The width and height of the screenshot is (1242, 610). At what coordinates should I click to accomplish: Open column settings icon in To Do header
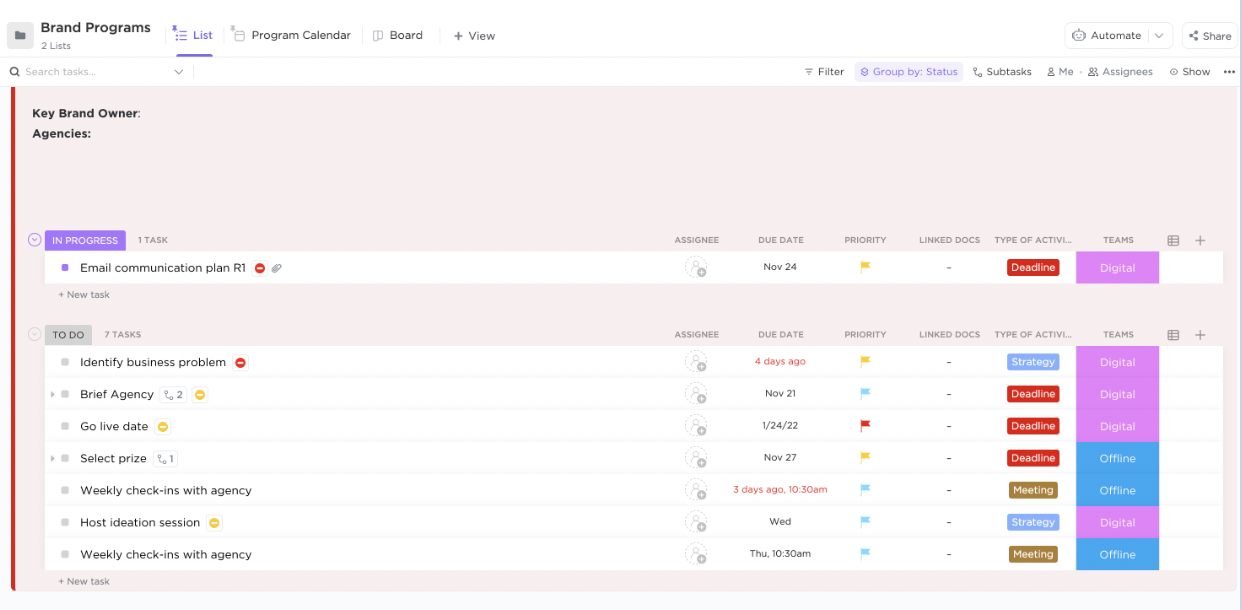tap(1173, 335)
